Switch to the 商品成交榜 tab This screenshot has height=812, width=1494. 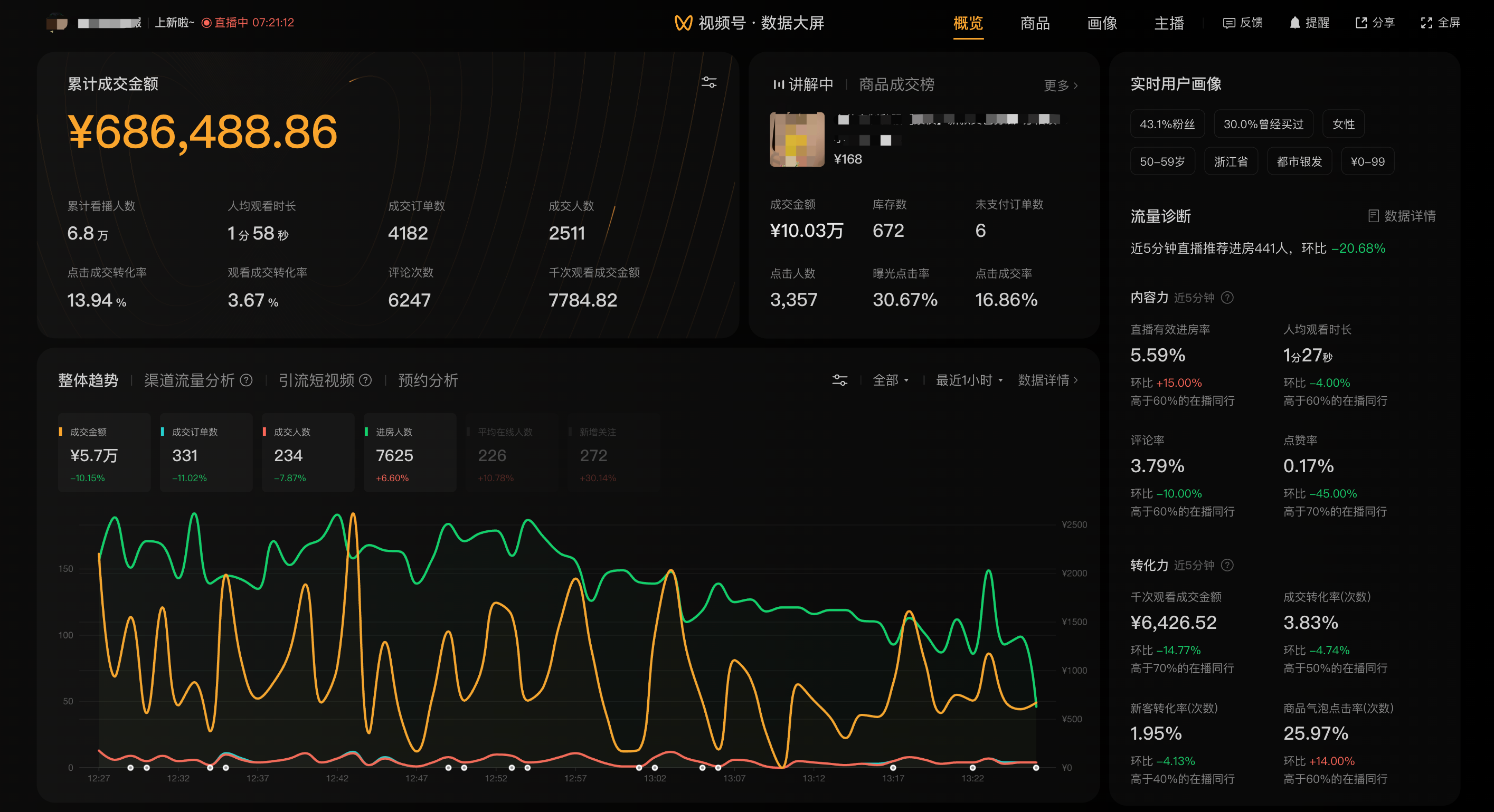click(896, 84)
